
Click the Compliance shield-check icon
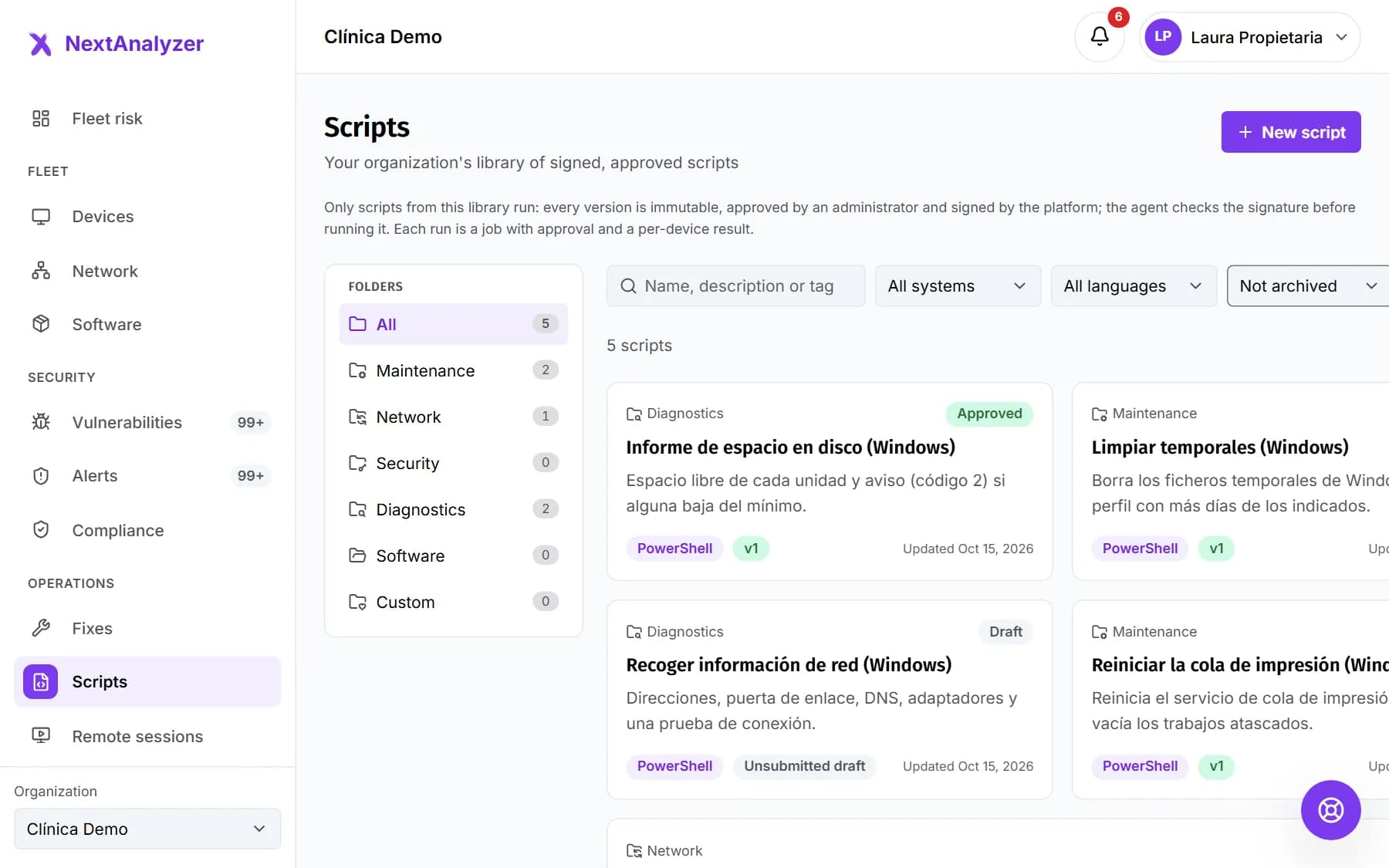coord(41,530)
